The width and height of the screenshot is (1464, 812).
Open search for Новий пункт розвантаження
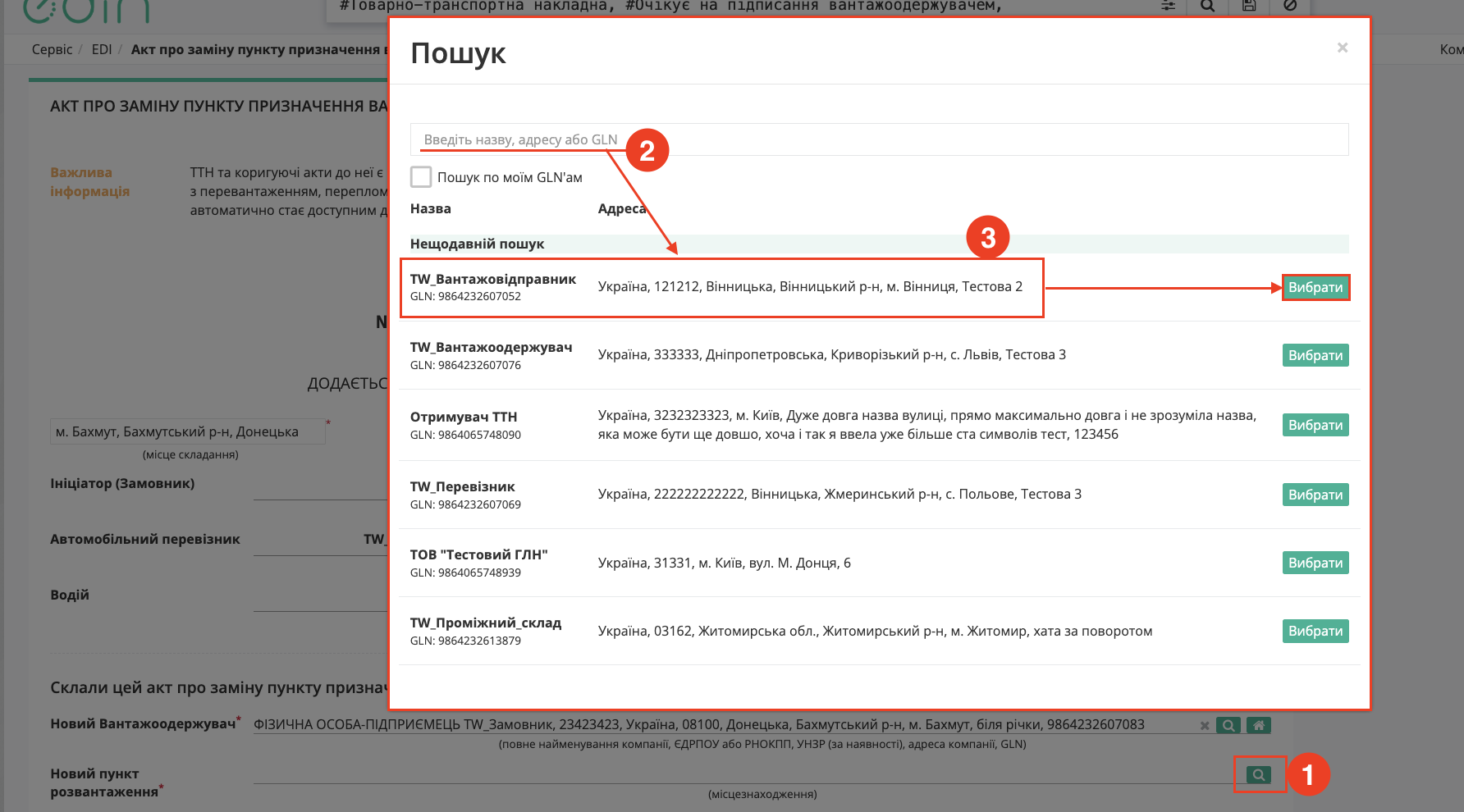pyautogui.click(x=1259, y=774)
